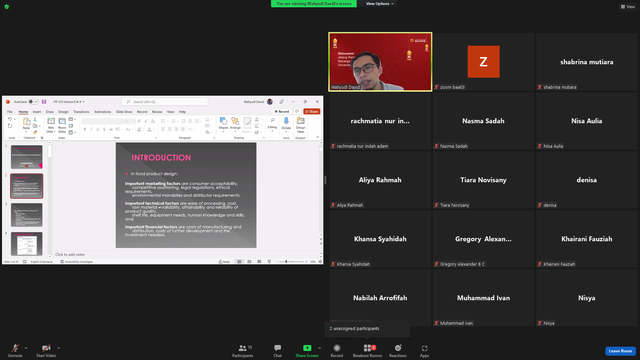Click the Click to add notes field
640x360 pixels.
pos(70,254)
